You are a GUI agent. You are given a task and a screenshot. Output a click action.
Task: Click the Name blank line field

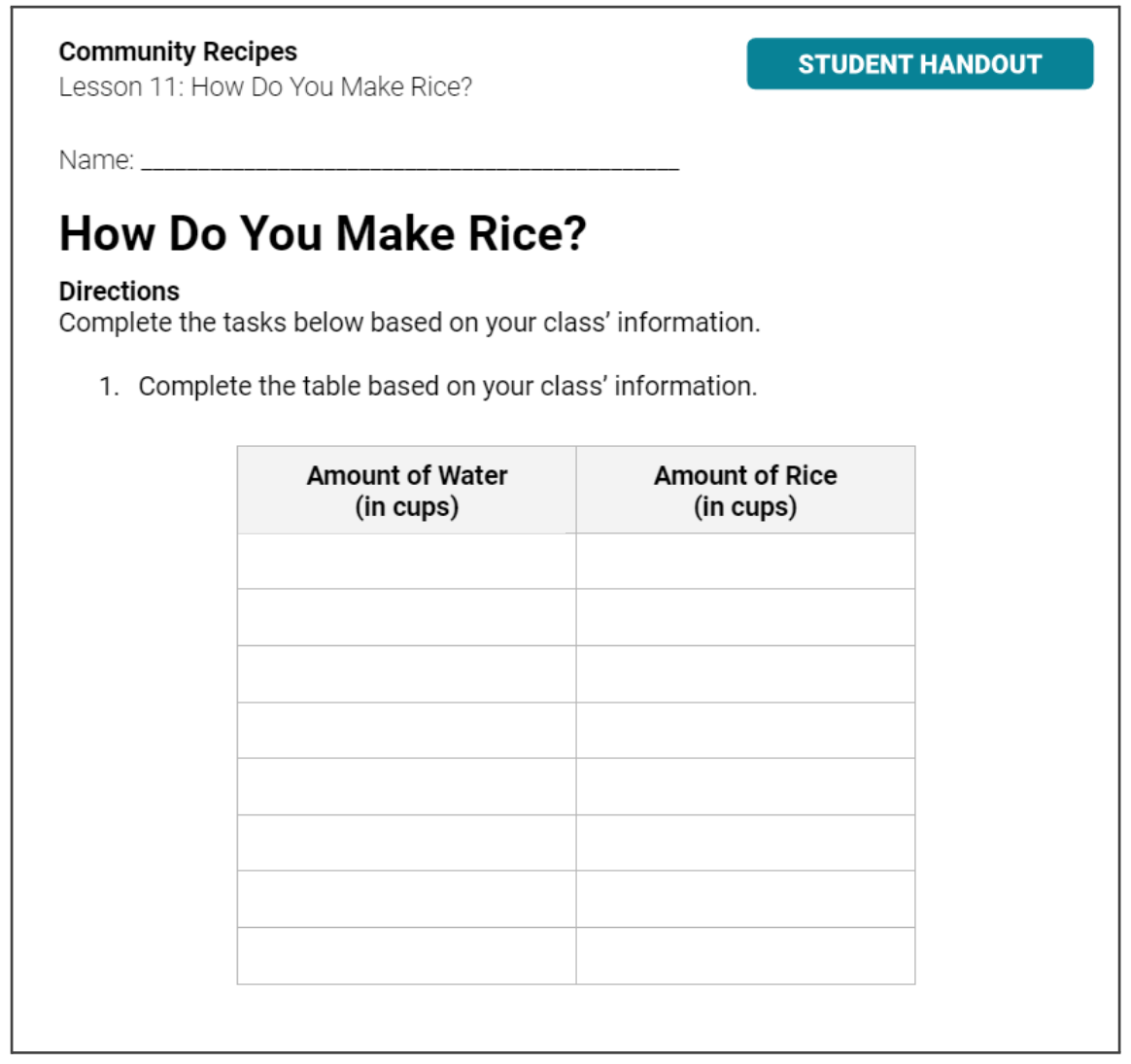(410, 161)
